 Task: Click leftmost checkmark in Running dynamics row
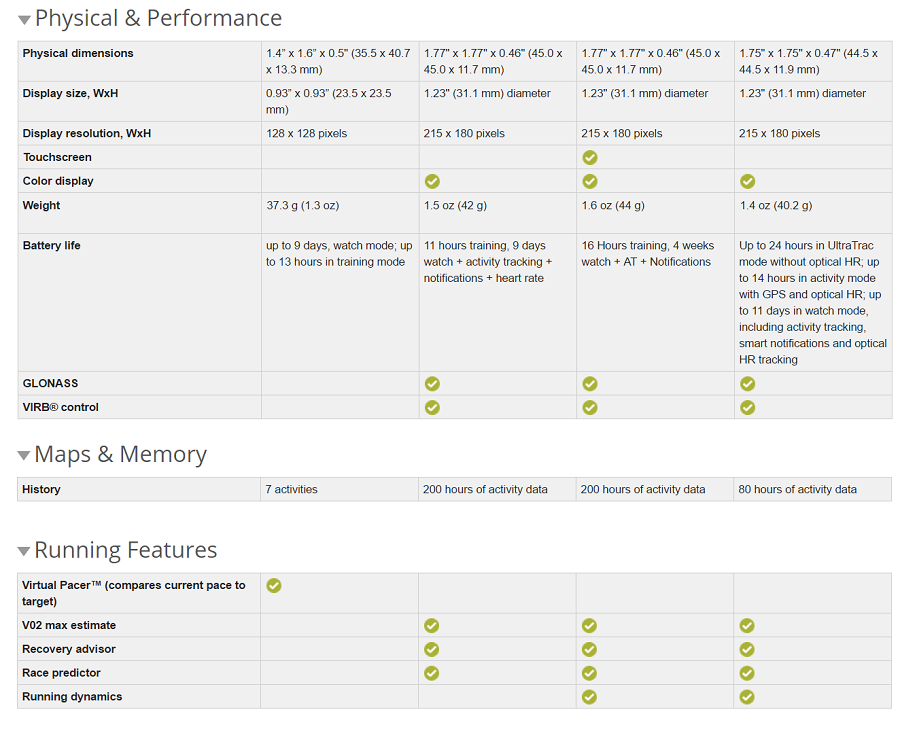(x=590, y=697)
